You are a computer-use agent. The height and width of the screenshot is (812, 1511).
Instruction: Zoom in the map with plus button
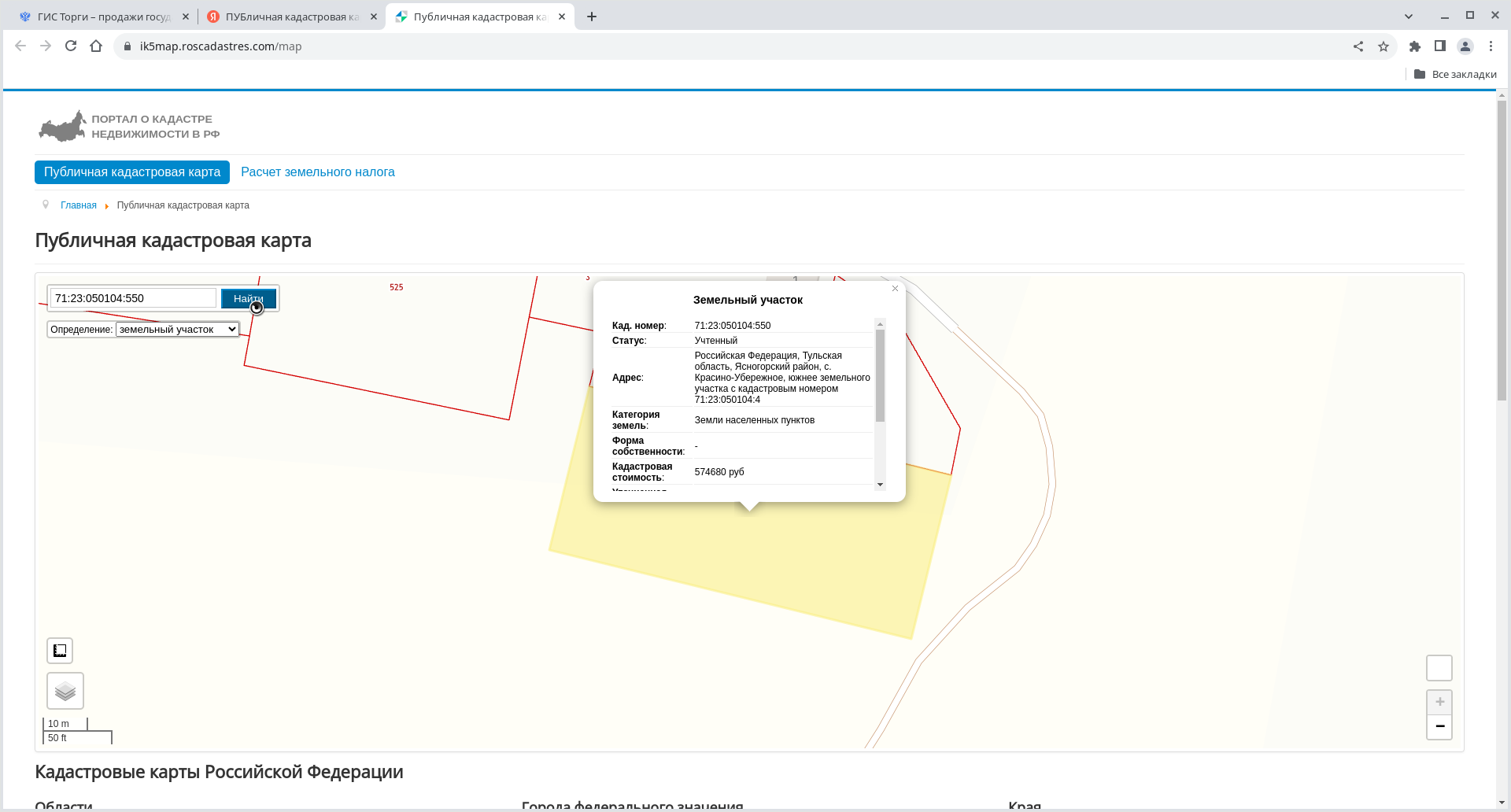click(x=1439, y=702)
